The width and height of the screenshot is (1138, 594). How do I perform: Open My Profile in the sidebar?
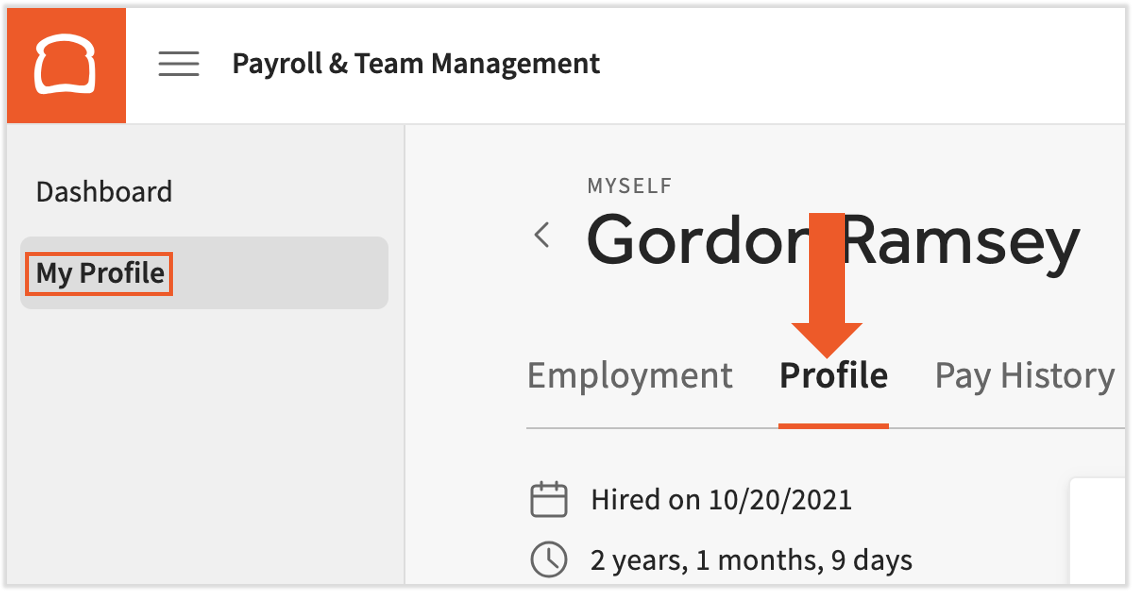[x=97, y=272]
